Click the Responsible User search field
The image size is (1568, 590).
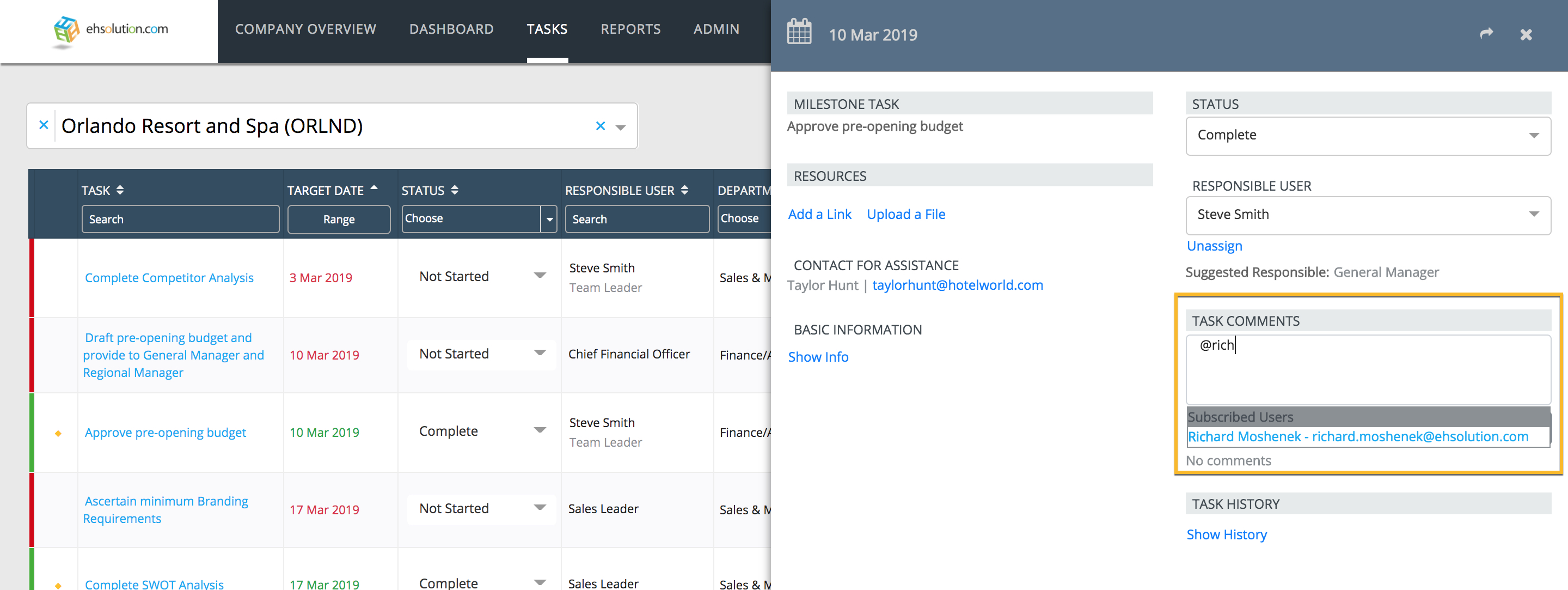(636, 218)
